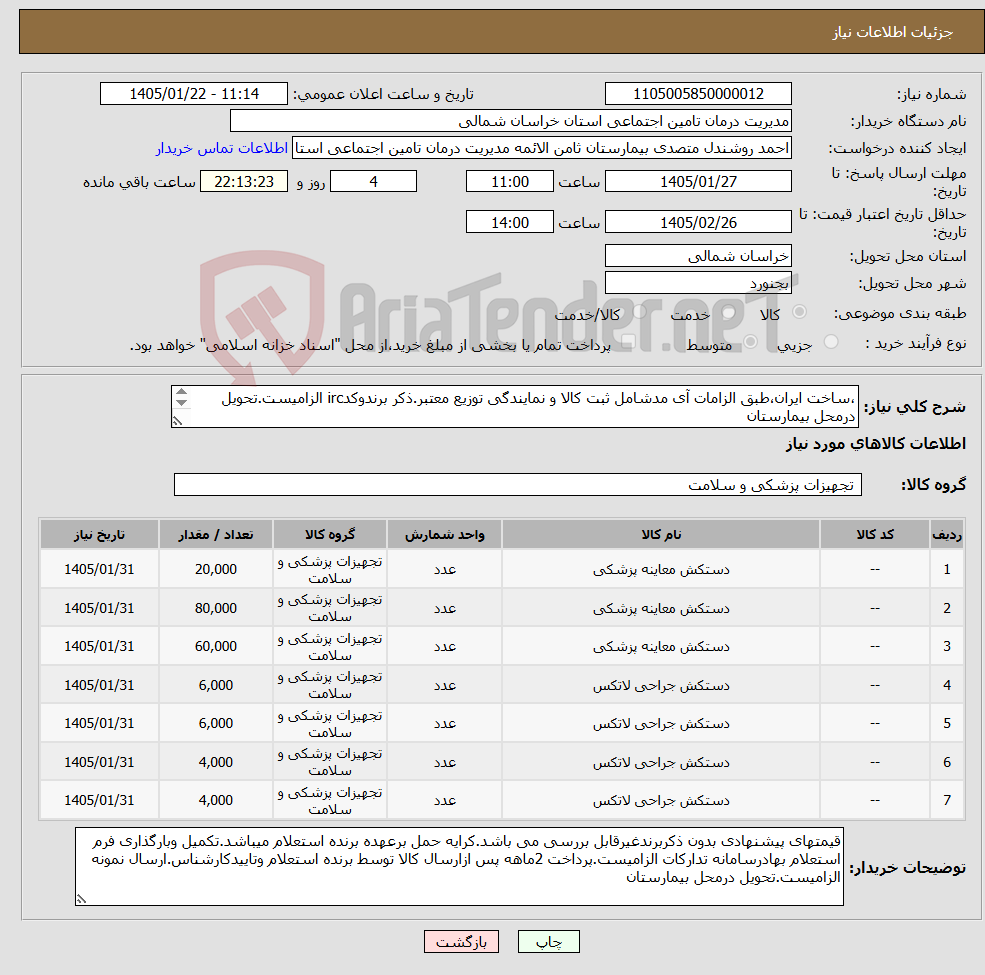Viewport: 985px width, 975px height.
Task: Click resize handle of توضیحات خریدار box
Action: [81, 899]
